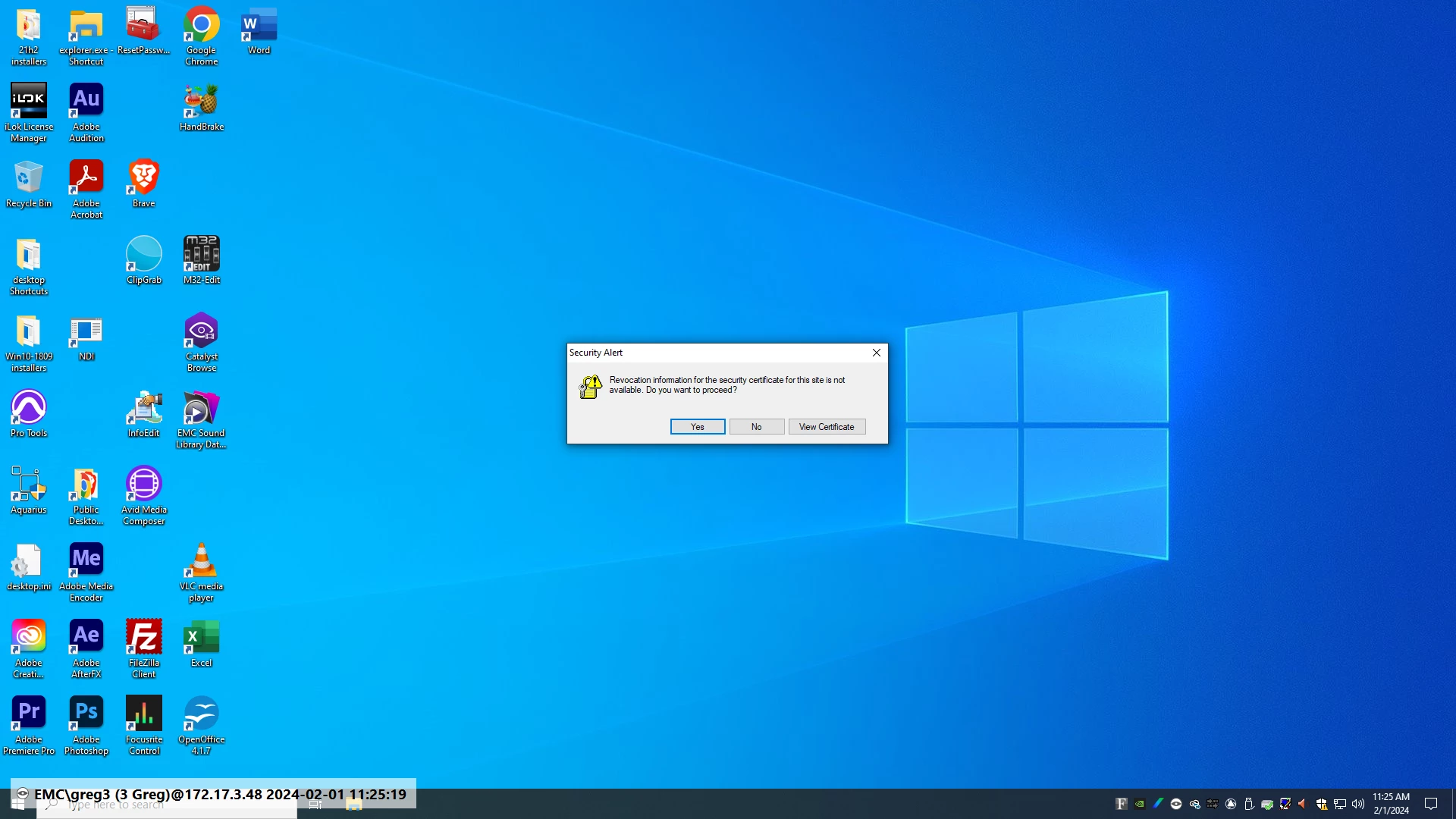This screenshot has width=1456, height=819.
Task: Open the notification center in the taskbar
Action: pos(1431,804)
